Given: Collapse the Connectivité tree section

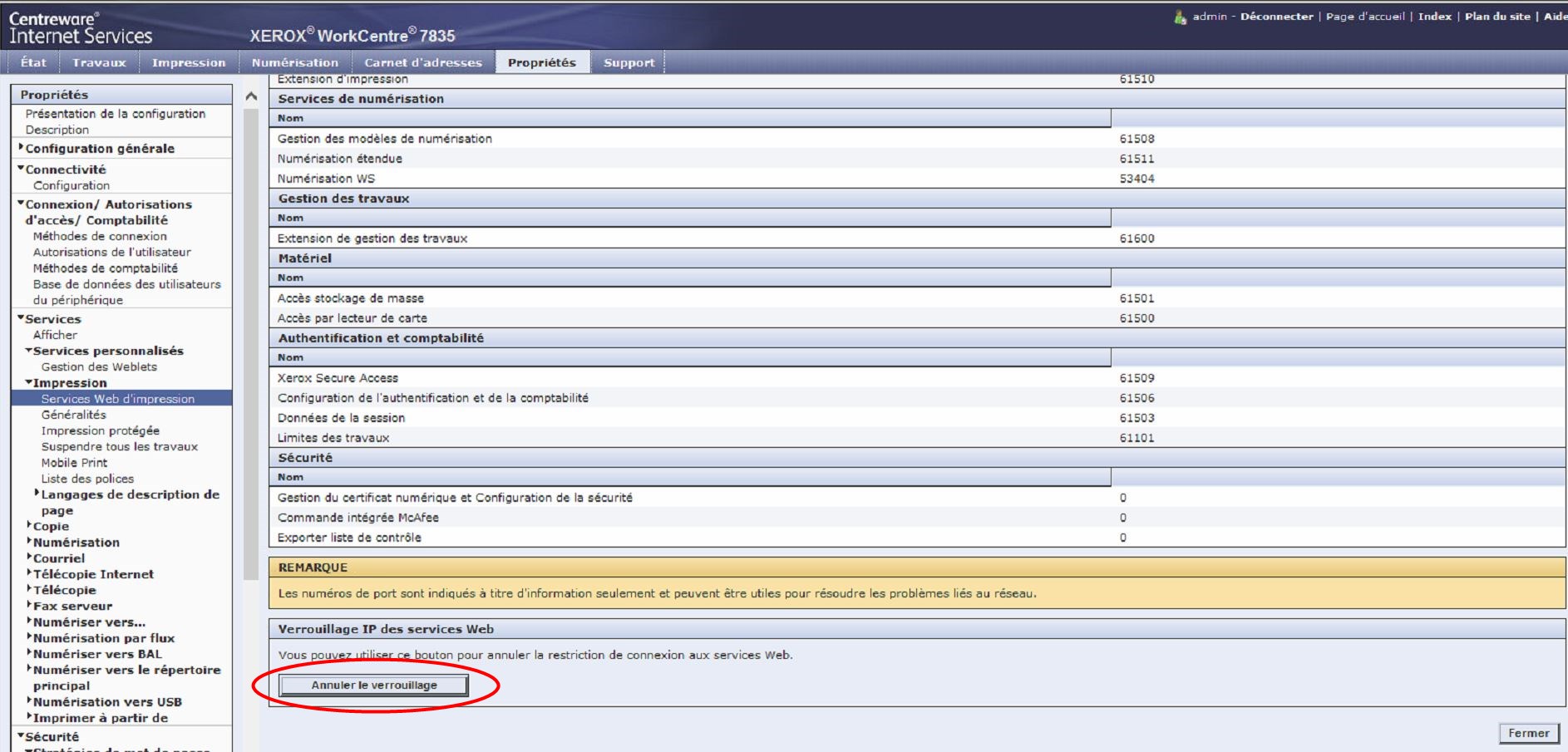Looking at the screenshot, I should tap(21, 169).
